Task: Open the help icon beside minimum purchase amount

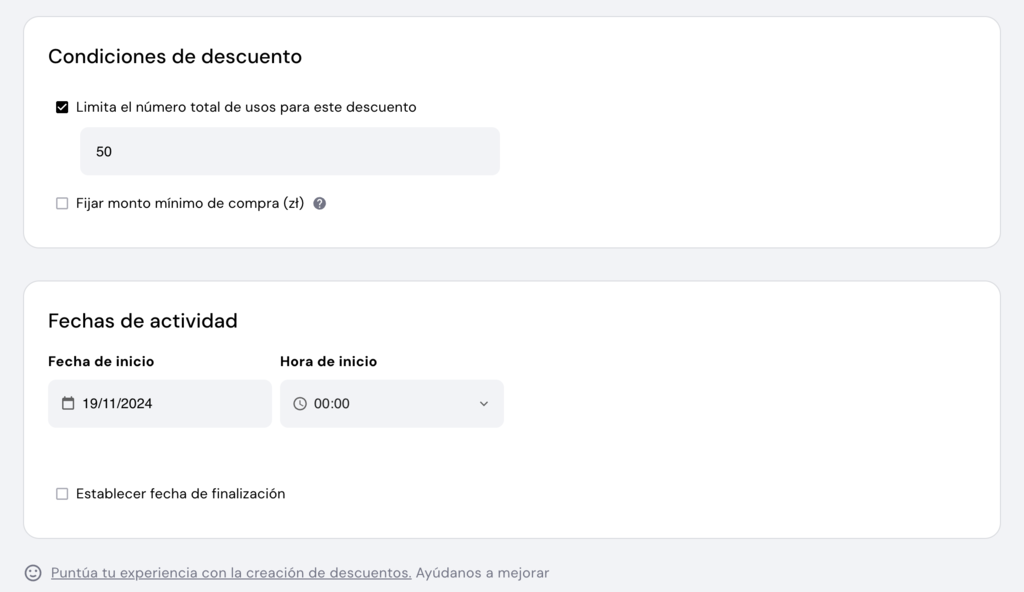Action: tap(321, 203)
